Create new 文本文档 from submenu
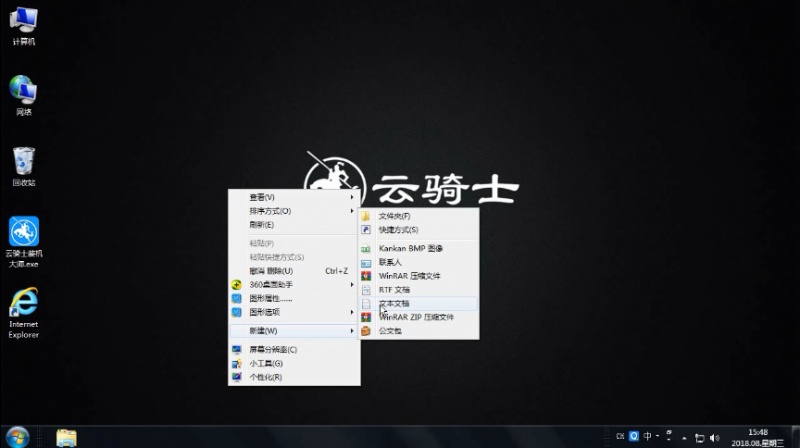 (x=419, y=304)
